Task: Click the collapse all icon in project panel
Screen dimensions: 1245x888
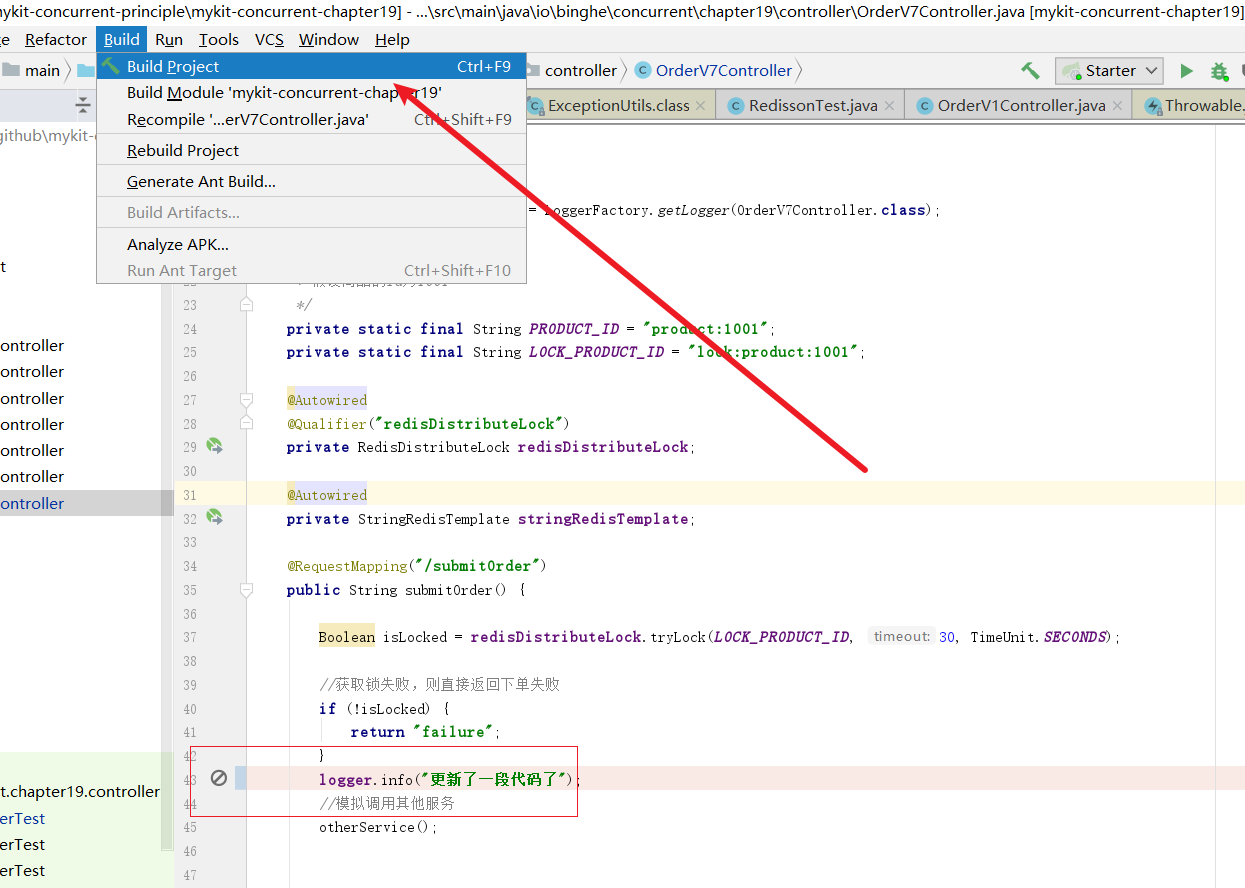Action: (83, 106)
